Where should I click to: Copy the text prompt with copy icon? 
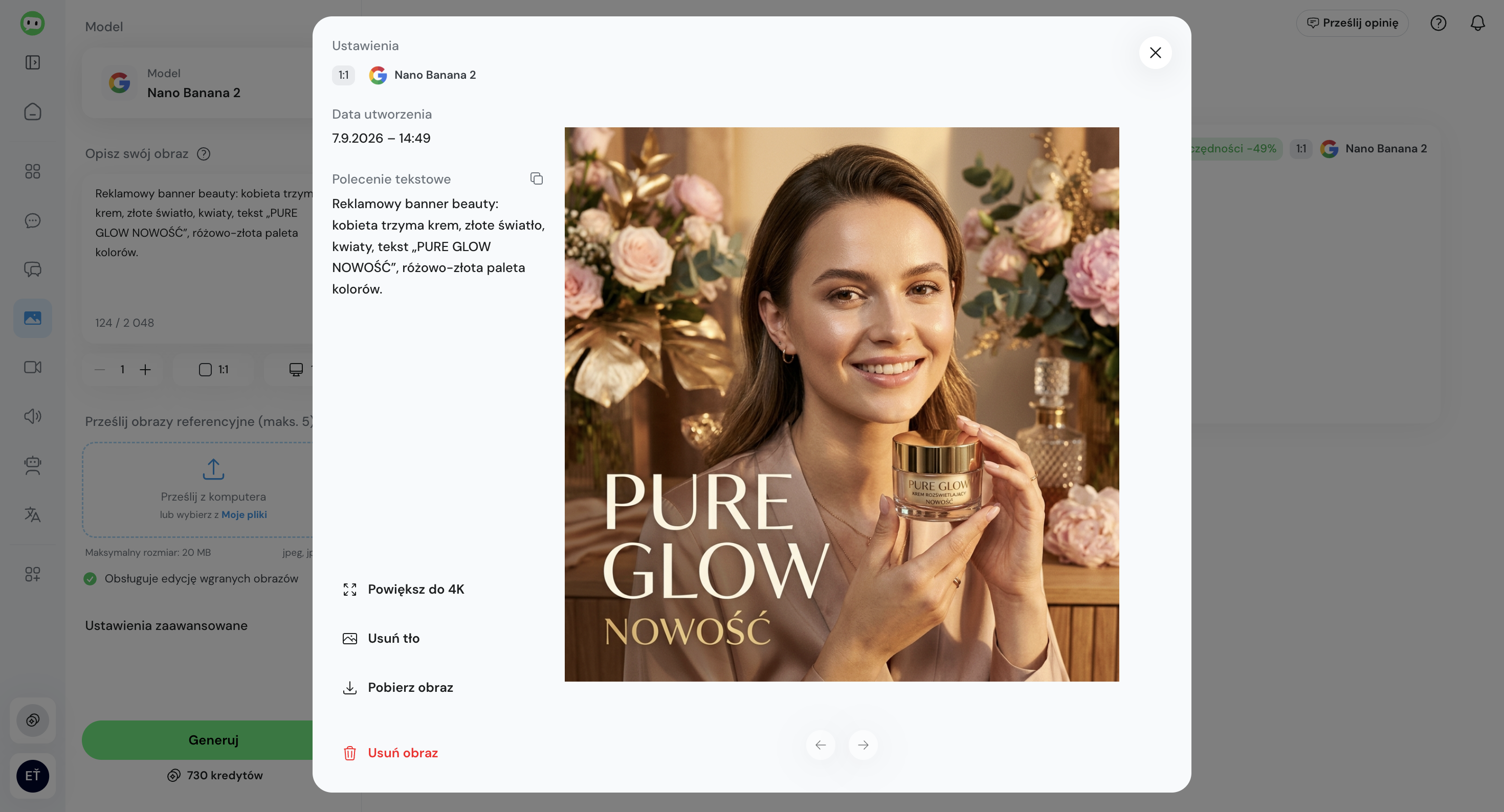(536, 178)
